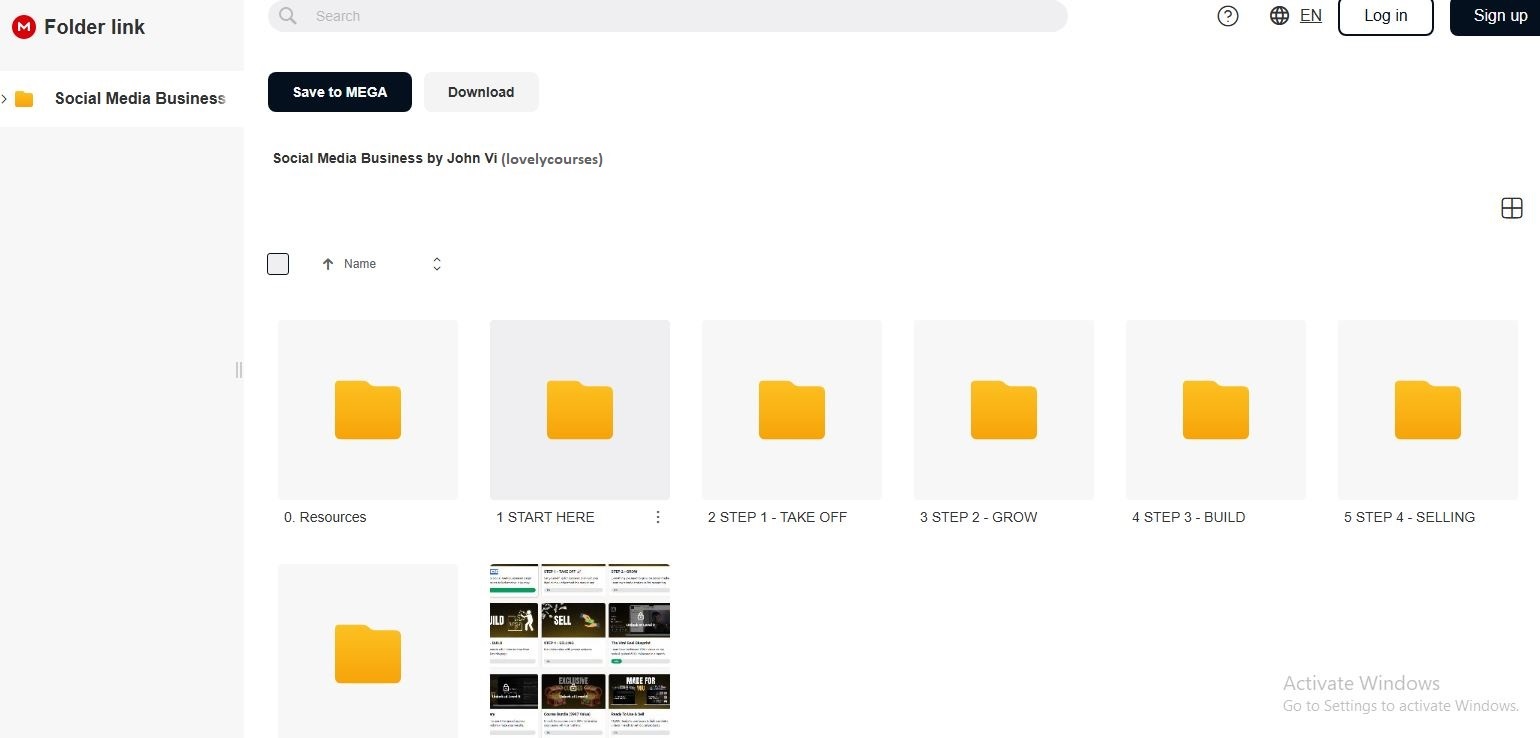Open 1 START HERE three-dot menu
The width and height of the screenshot is (1540, 738).
pyautogui.click(x=657, y=517)
